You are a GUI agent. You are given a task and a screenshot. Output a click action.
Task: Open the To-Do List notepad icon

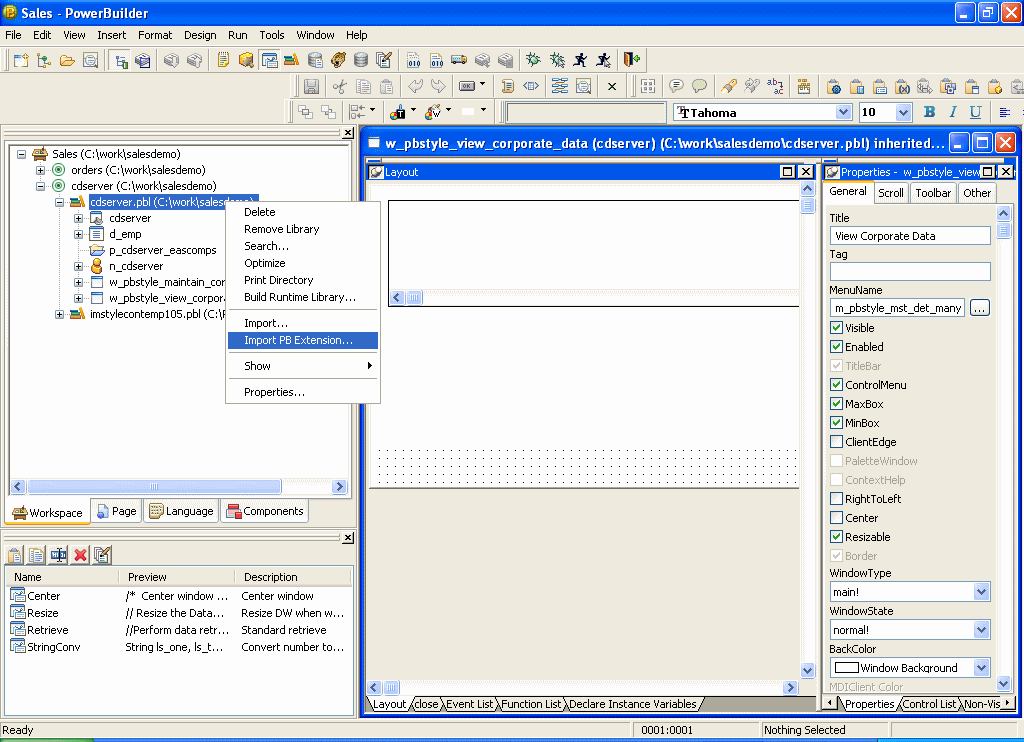(x=223, y=61)
